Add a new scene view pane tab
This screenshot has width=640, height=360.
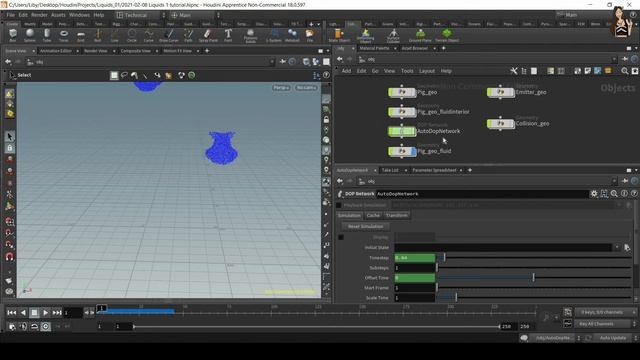coord(207,51)
